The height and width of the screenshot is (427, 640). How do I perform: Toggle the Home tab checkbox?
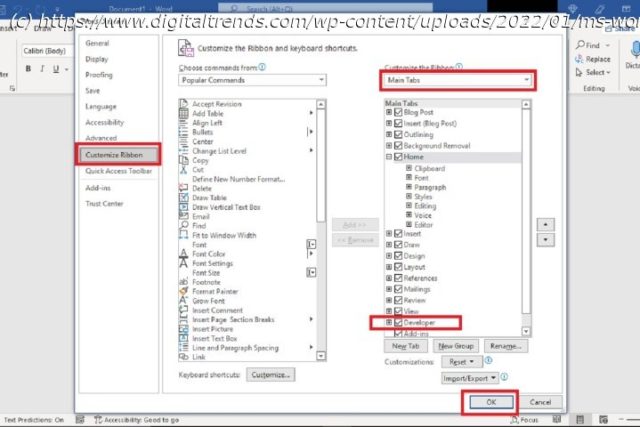click(398, 157)
